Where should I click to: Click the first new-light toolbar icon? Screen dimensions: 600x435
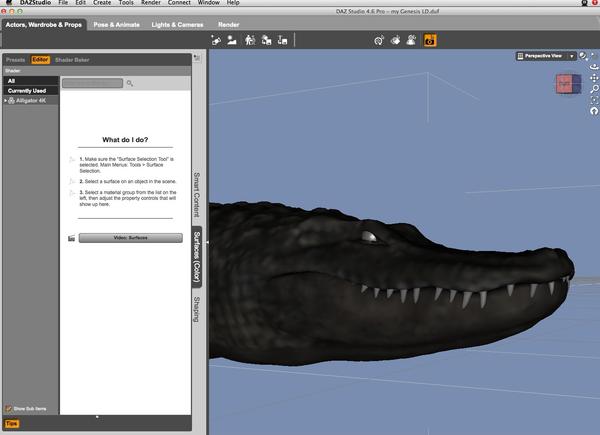[216, 40]
